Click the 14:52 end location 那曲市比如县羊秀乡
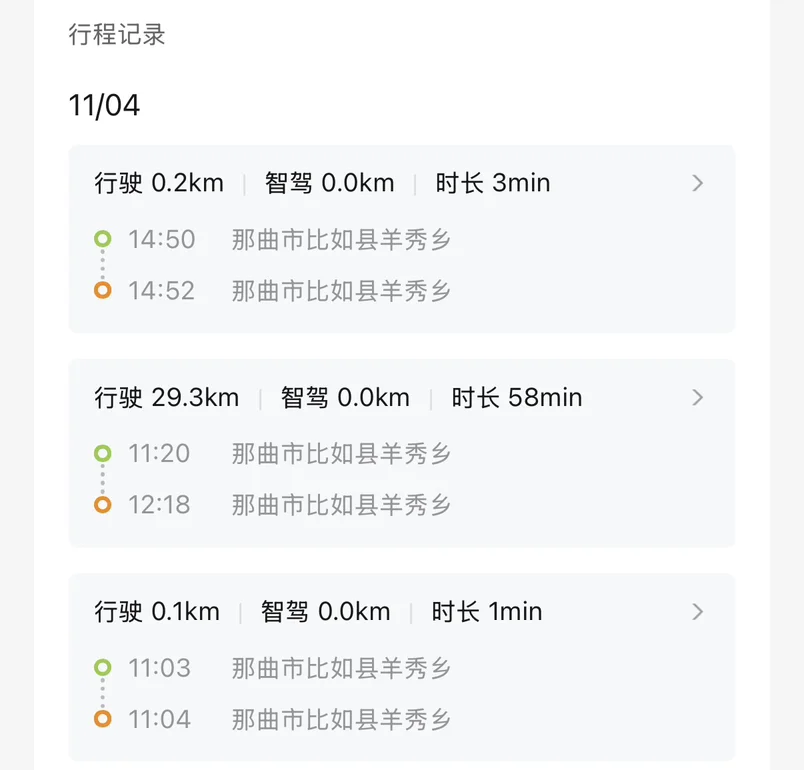The height and width of the screenshot is (770, 804). (341, 291)
